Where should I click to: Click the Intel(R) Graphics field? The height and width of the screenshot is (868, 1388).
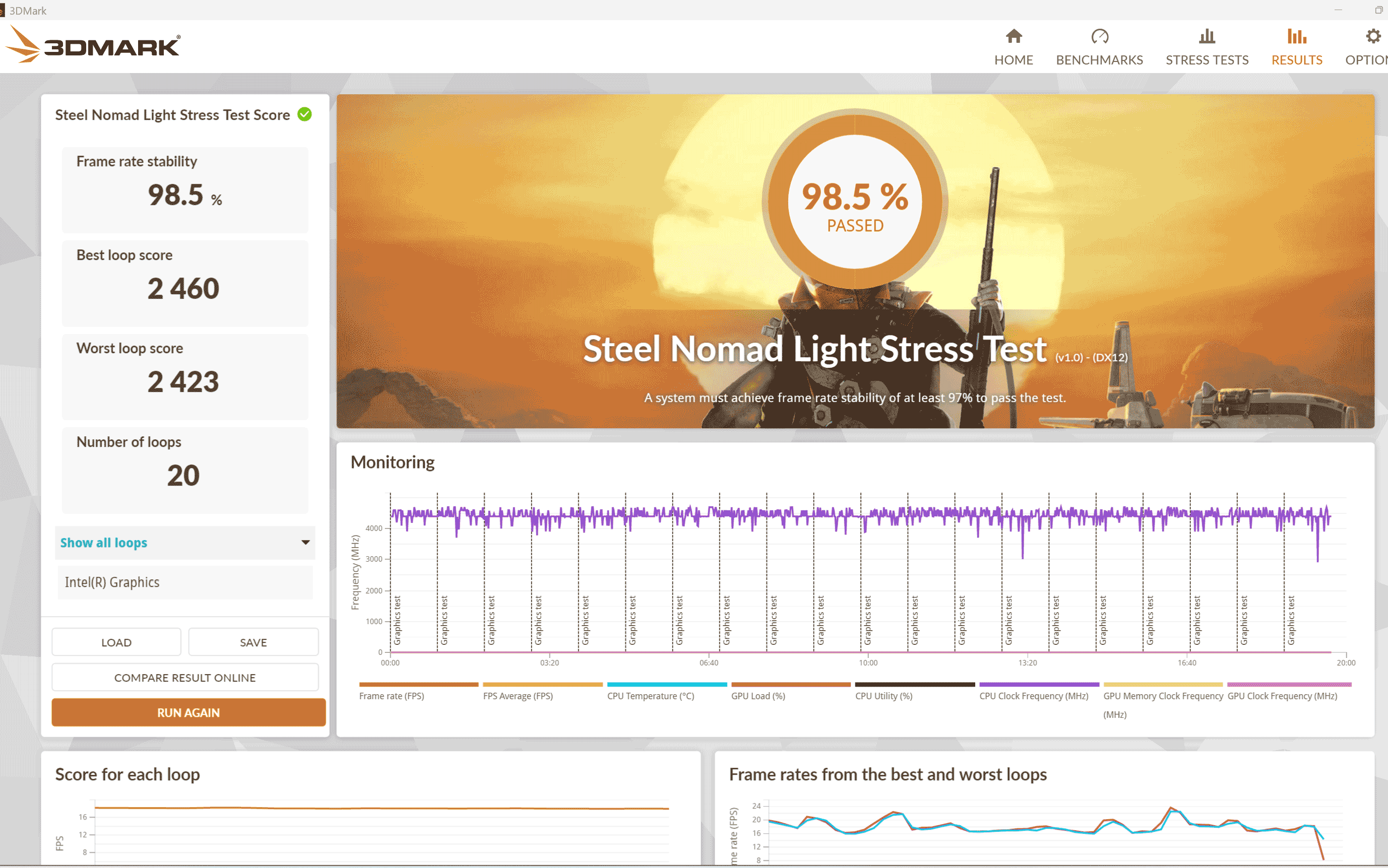point(185,583)
